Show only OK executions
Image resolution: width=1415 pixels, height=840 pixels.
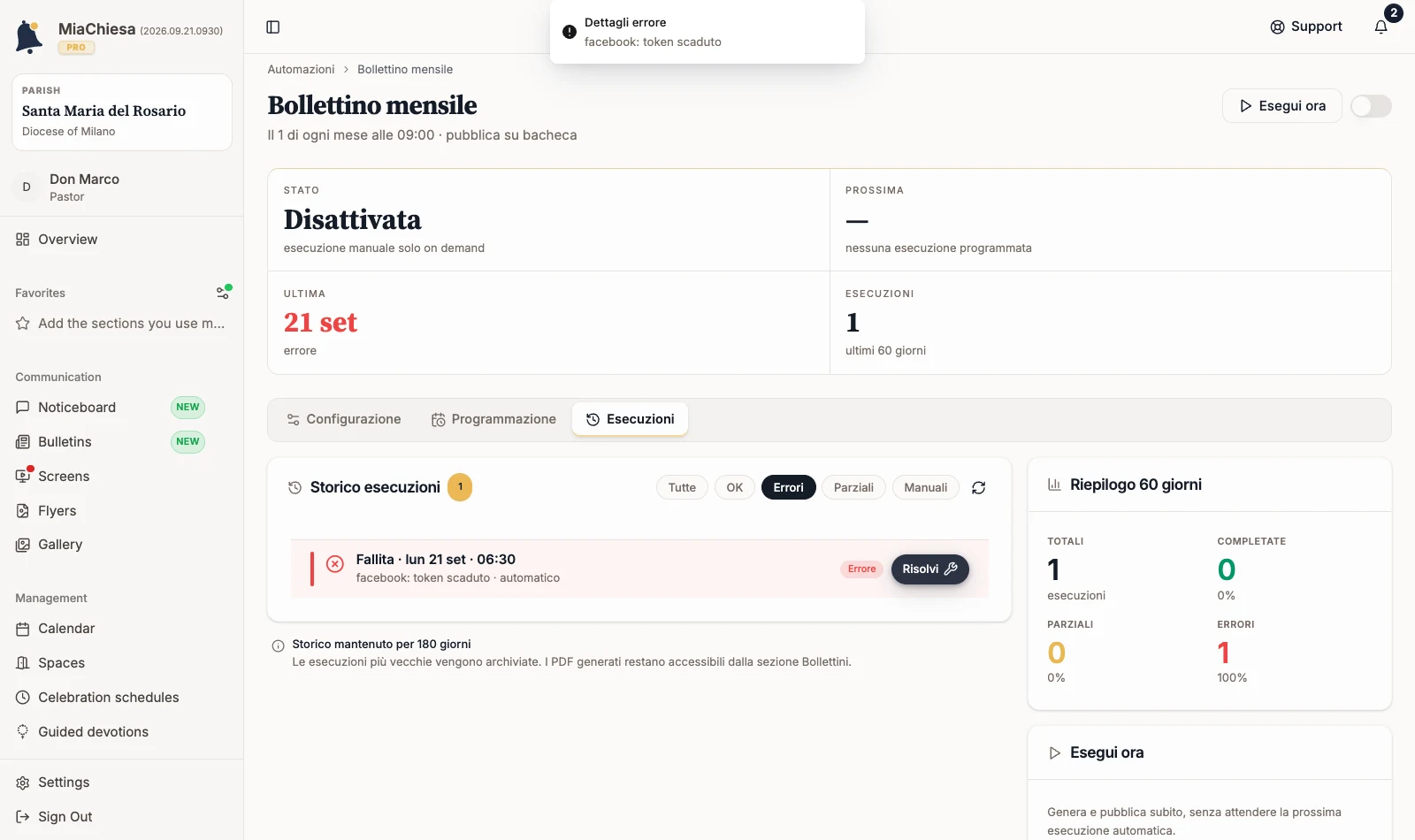735,488
